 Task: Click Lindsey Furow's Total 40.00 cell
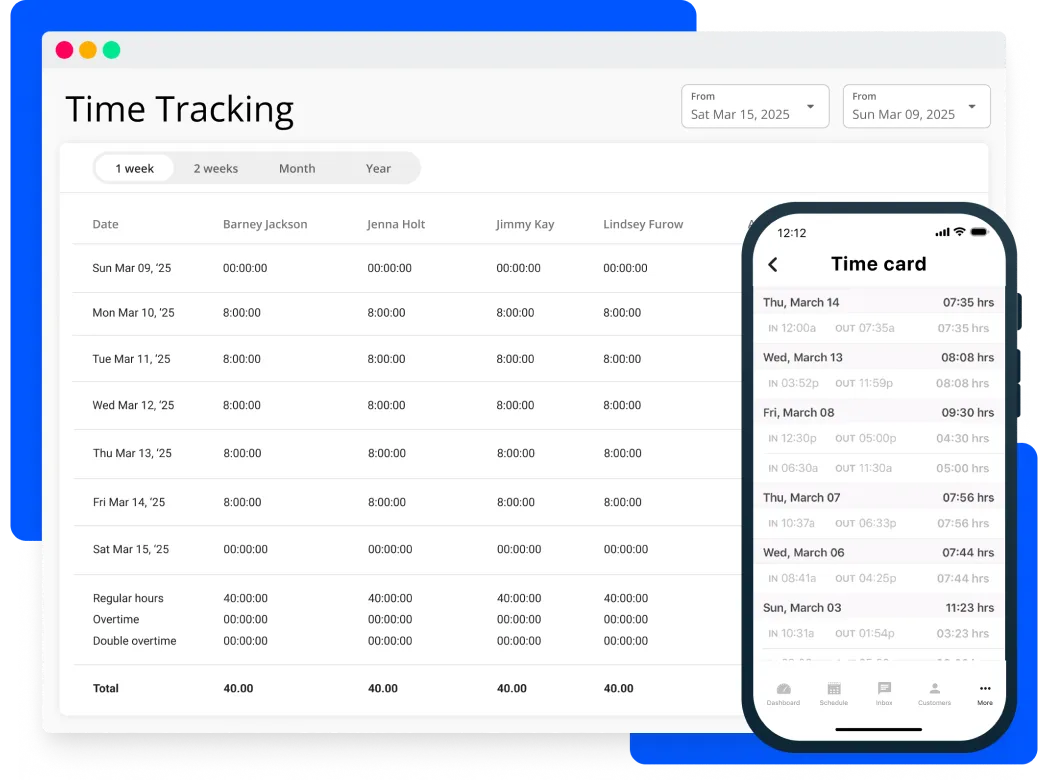(x=619, y=688)
